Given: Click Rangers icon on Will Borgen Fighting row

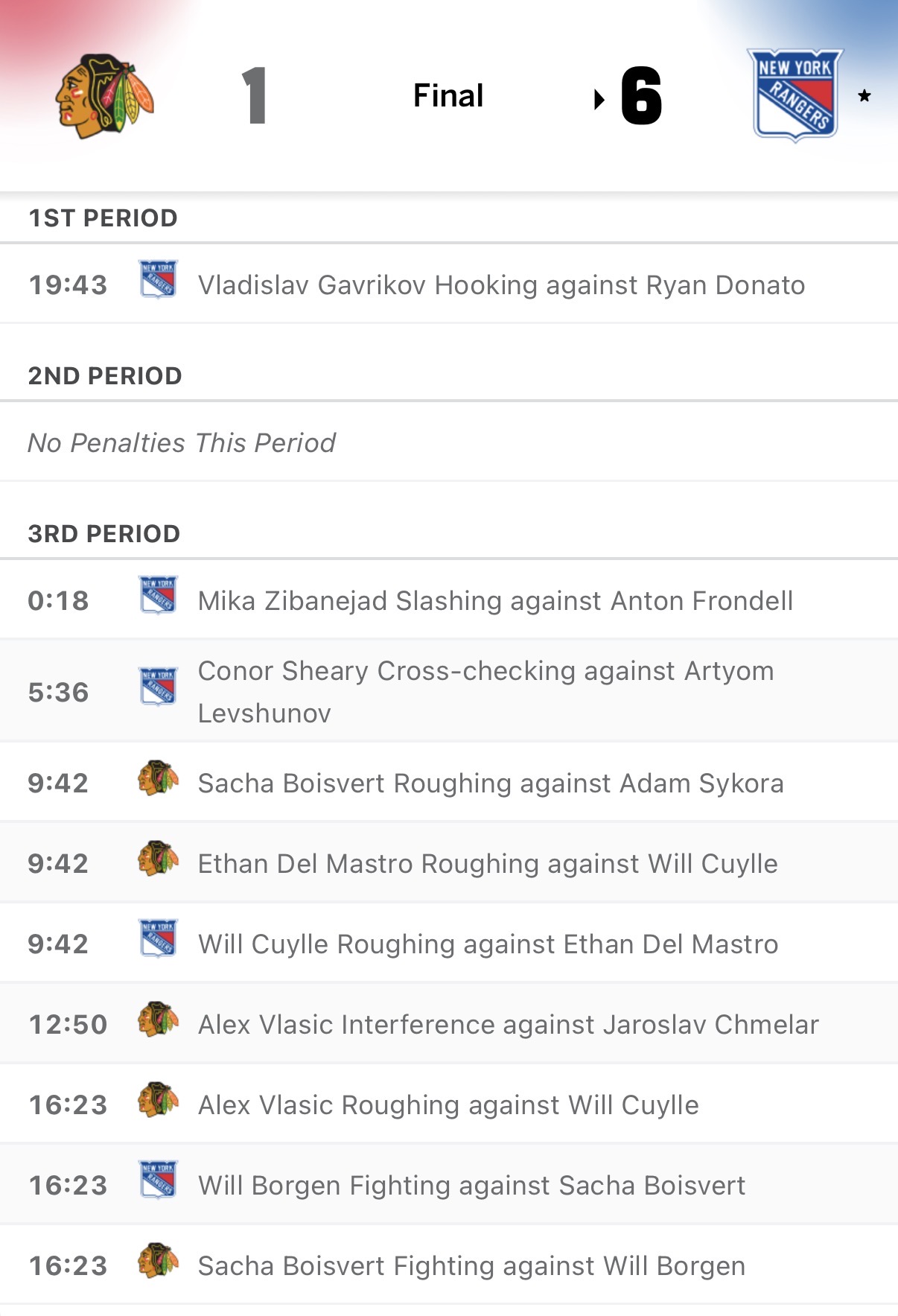Looking at the screenshot, I should [158, 1180].
